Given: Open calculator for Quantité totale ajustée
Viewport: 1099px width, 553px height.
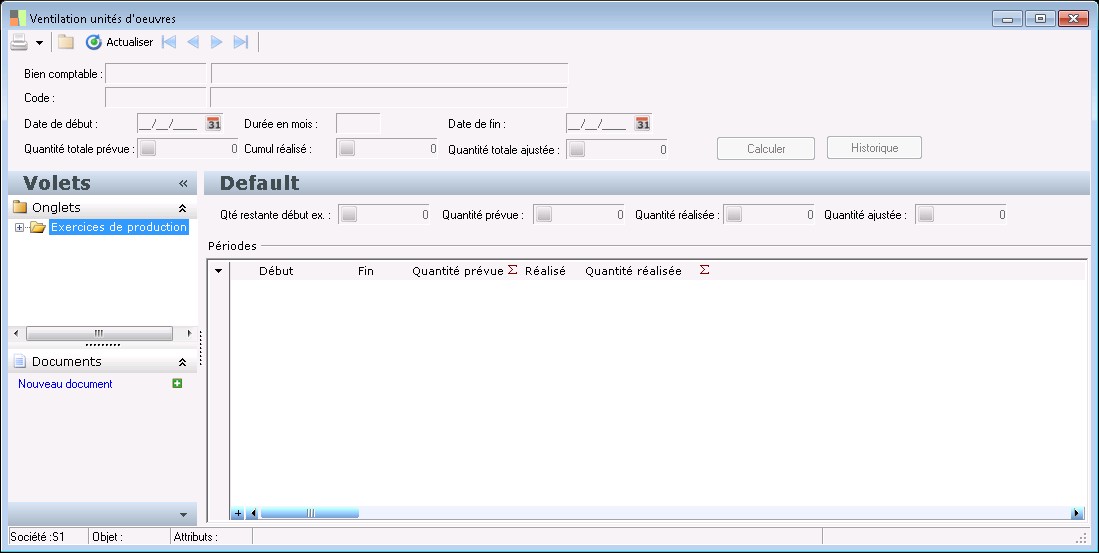Looking at the screenshot, I should [x=577, y=149].
